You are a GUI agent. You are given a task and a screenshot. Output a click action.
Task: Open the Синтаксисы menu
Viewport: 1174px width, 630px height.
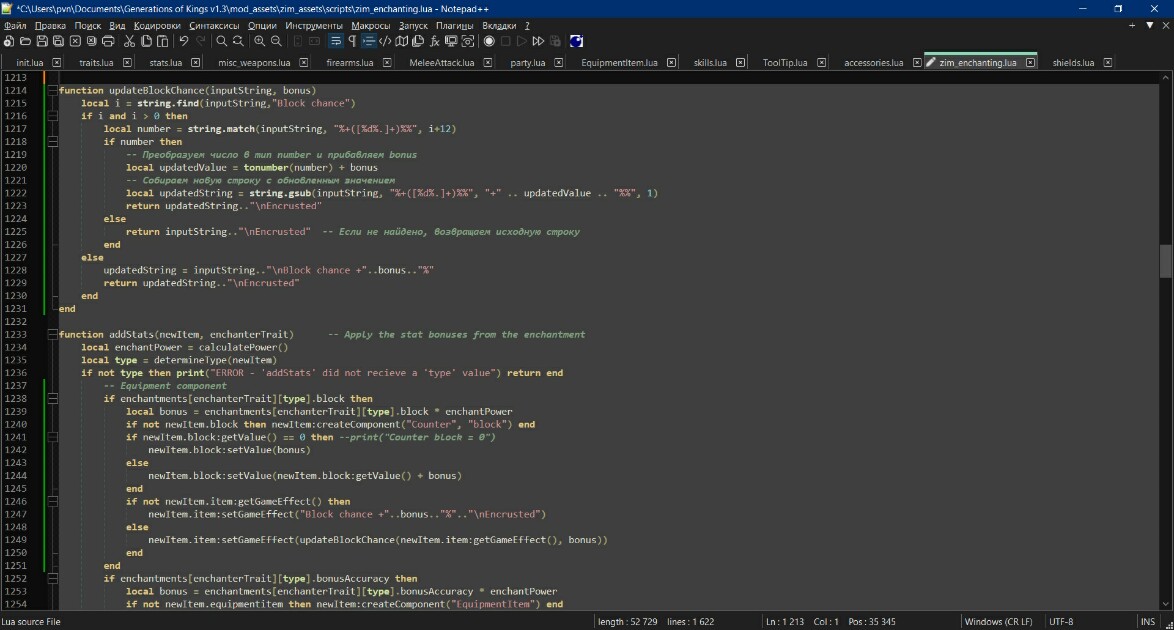point(214,25)
